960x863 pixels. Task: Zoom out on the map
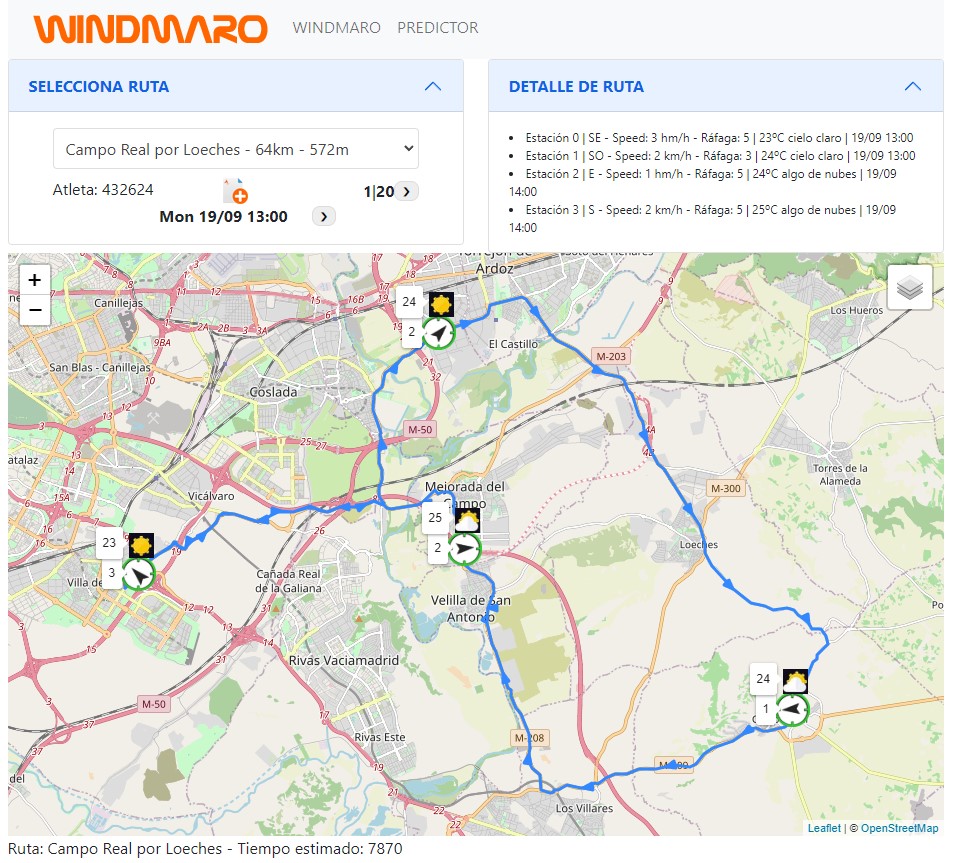[x=35, y=310]
